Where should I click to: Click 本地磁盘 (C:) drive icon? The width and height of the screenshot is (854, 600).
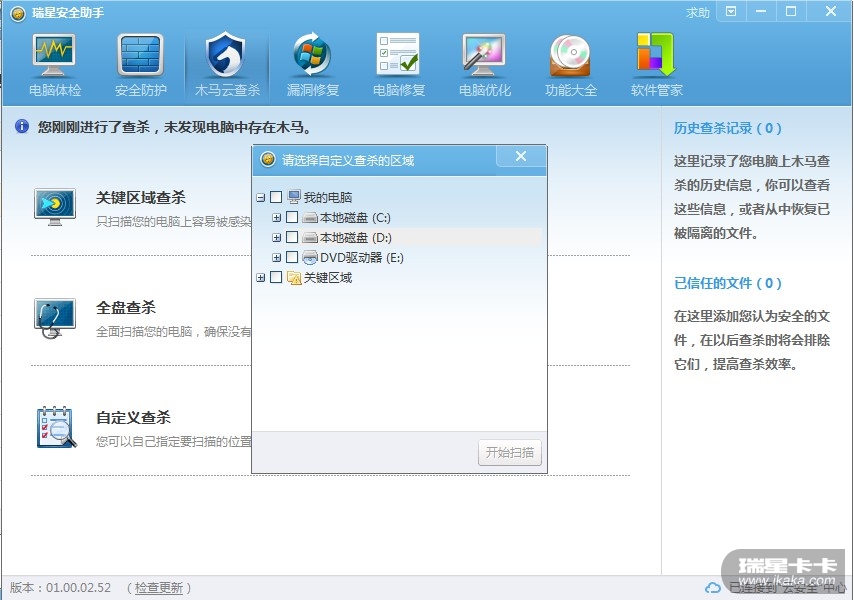tap(310, 218)
